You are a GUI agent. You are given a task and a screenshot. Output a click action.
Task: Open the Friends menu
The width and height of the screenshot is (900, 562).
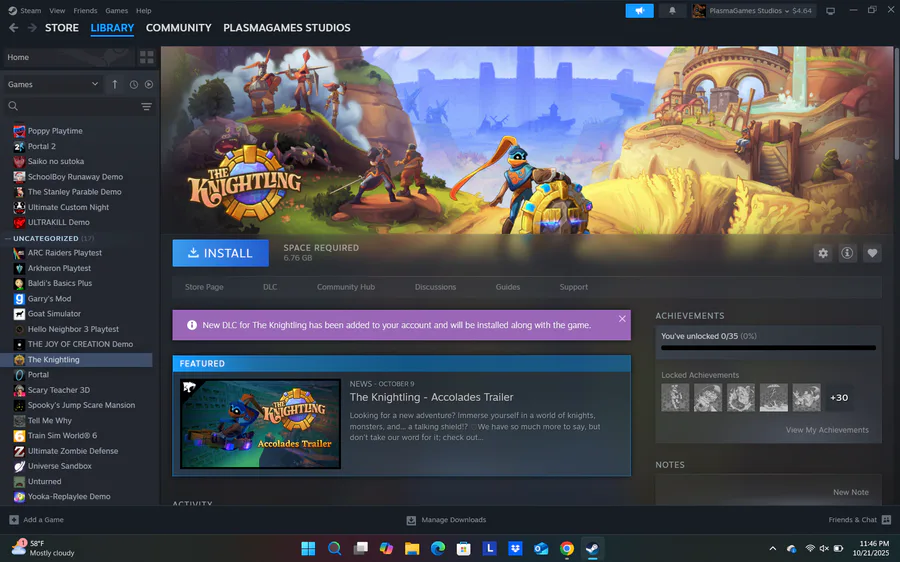click(x=85, y=10)
